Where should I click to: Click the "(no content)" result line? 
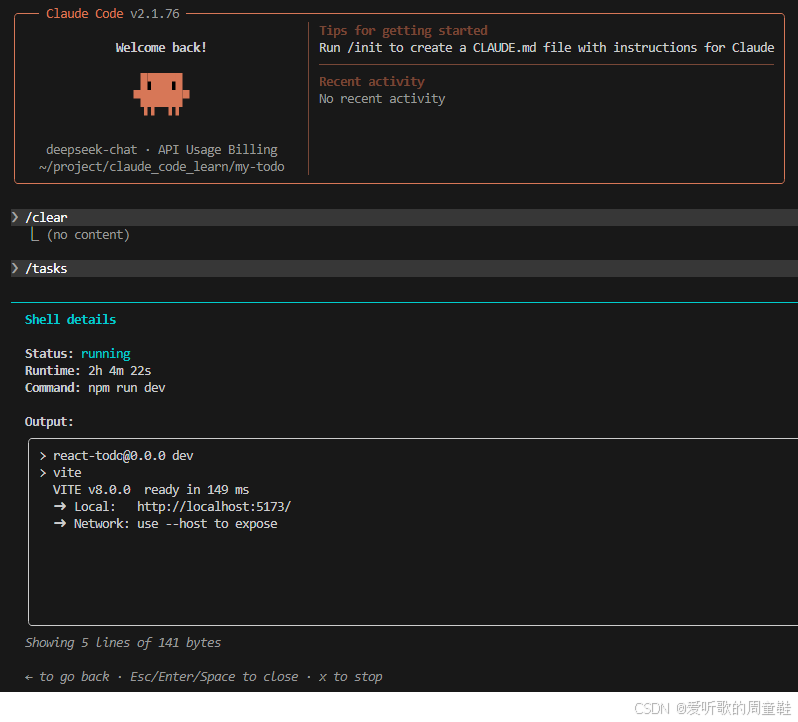[x=88, y=235]
